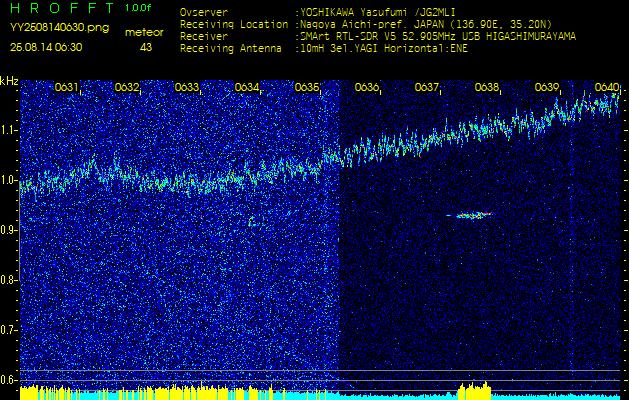Screen dimensions: 629x400
Task: Click the 0639 time marker
Action: point(547,87)
